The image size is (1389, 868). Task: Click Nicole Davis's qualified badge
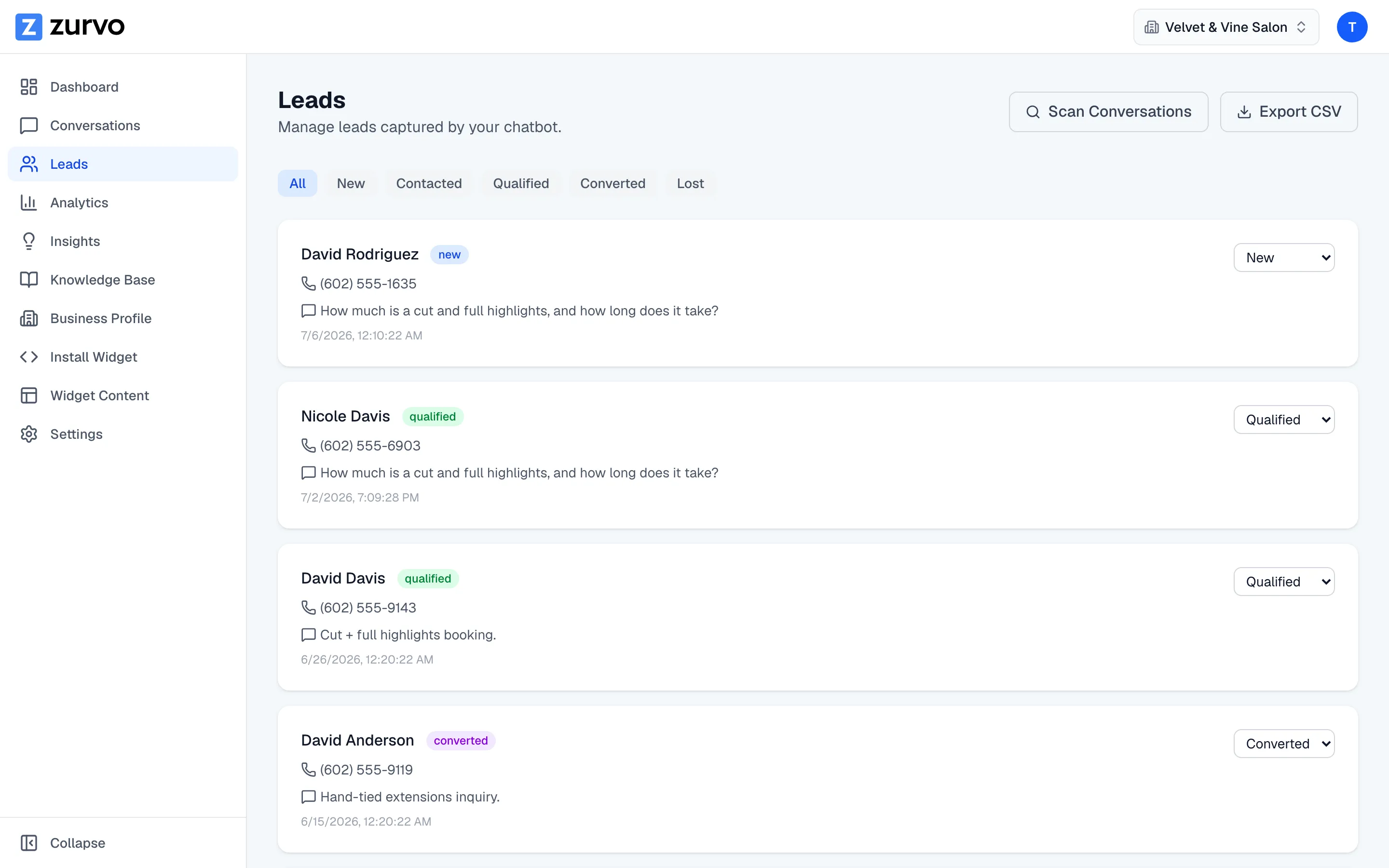coord(433,417)
